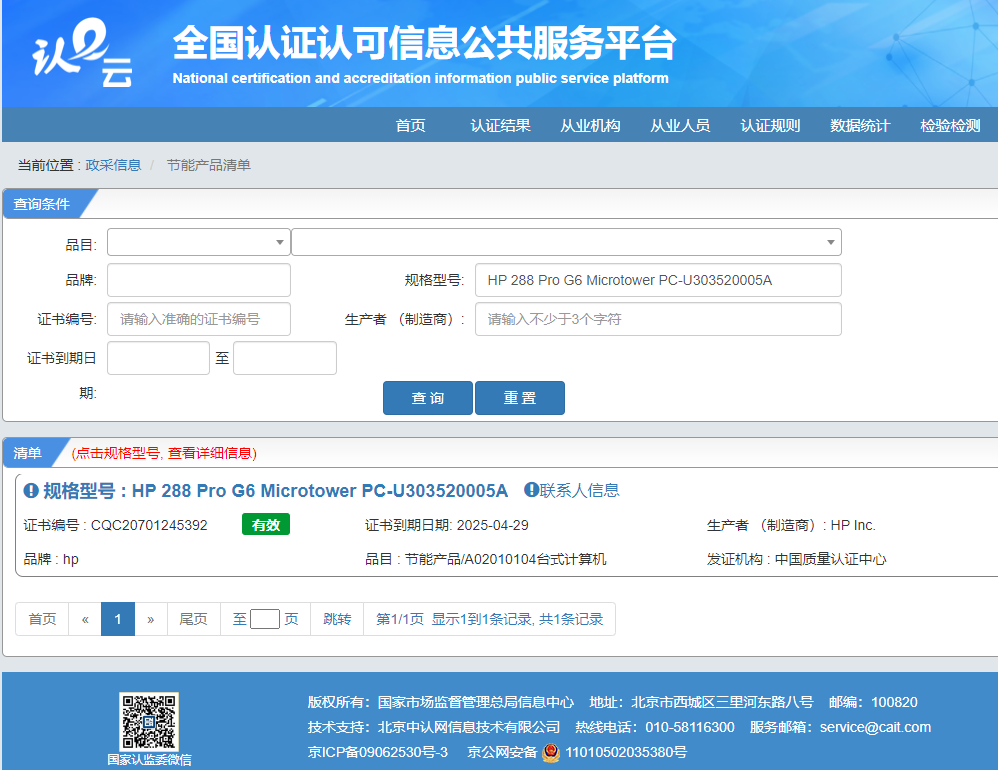Image resolution: width=998 pixels, height=770 pixels.
Task: Click the info icon before 联系人信息
Action: tap(531, 490)
